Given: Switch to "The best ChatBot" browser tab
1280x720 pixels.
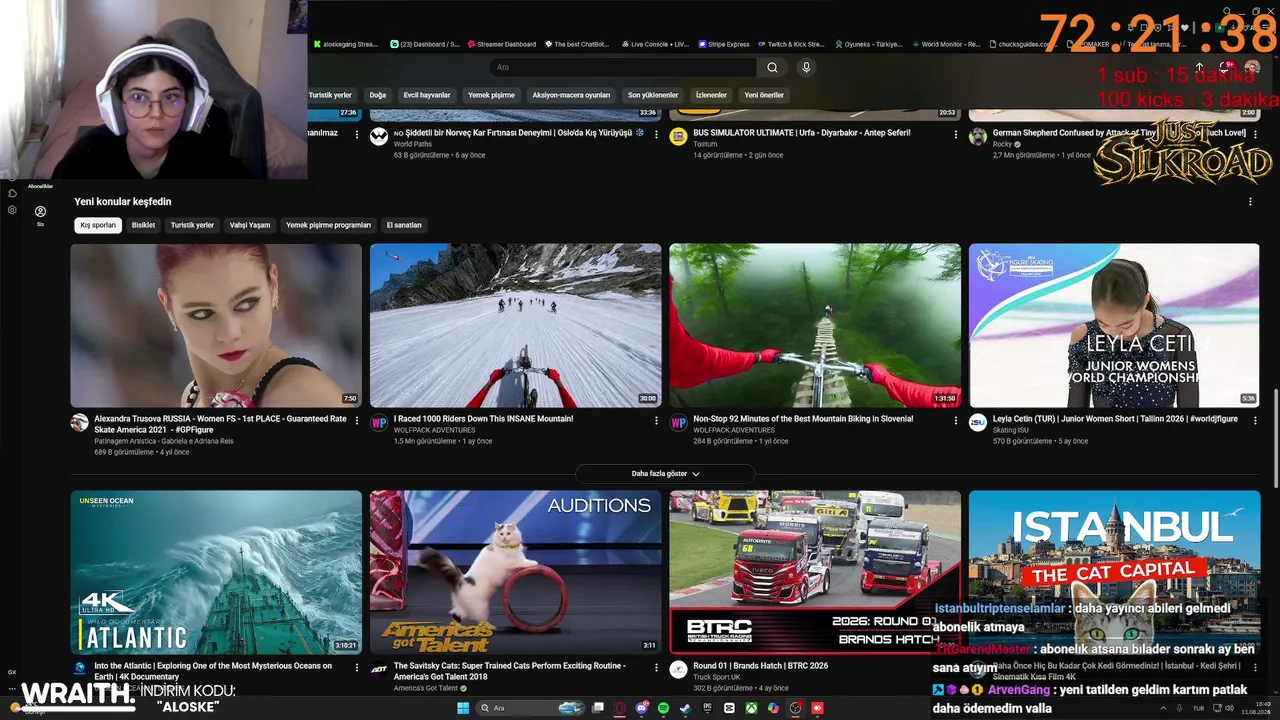Looking at the screenshot, I should (x=576, y=44).
